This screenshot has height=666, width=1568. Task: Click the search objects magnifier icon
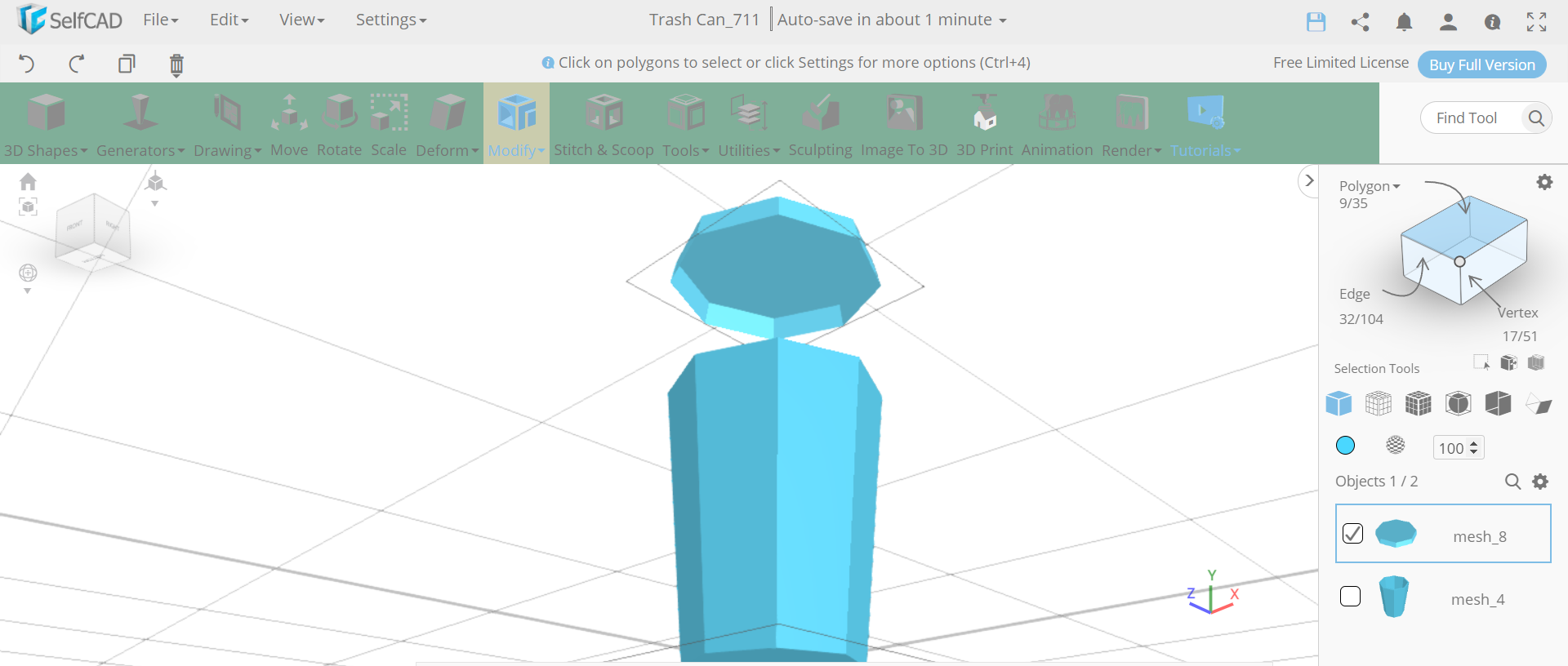pos(1512,482)
